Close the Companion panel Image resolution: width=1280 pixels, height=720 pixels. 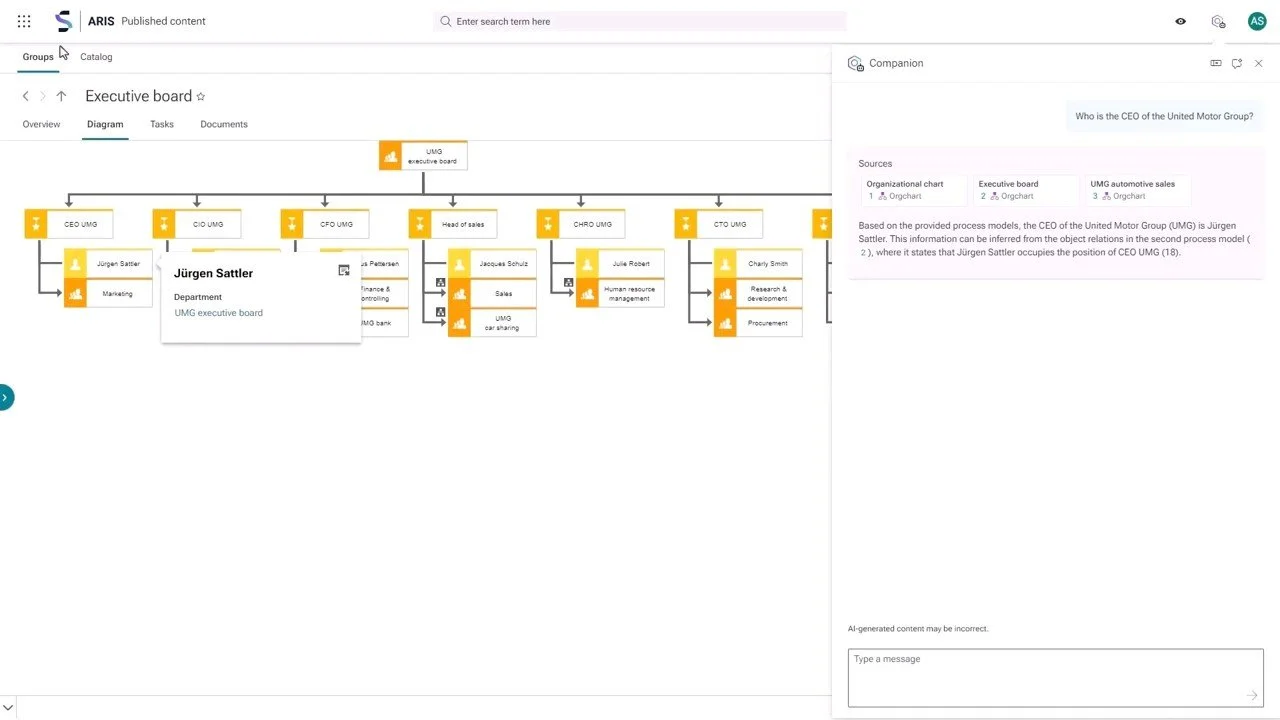[1259, 63]
